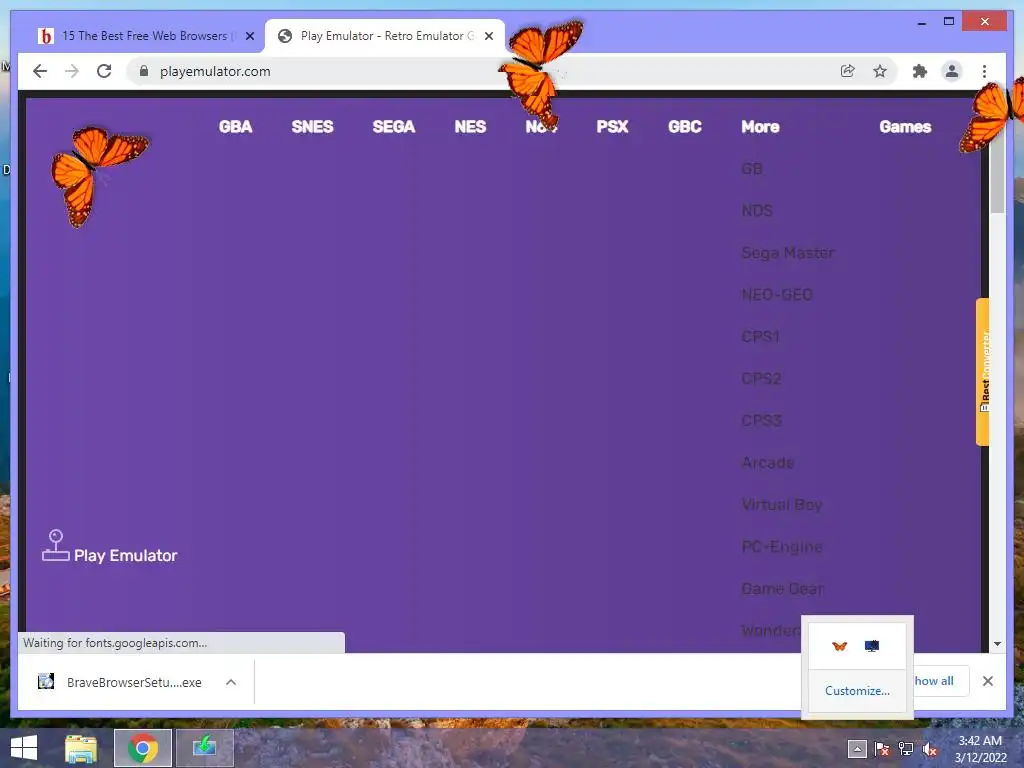Bookmark this tab with the star icon
The height and width of the screenshot is (768, 1024).
pos(880,71)
